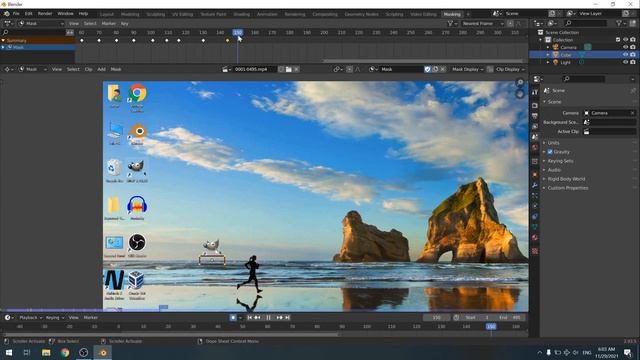
Task: Toggle viewport visibility eye for Cube
Action: point(625,55)
